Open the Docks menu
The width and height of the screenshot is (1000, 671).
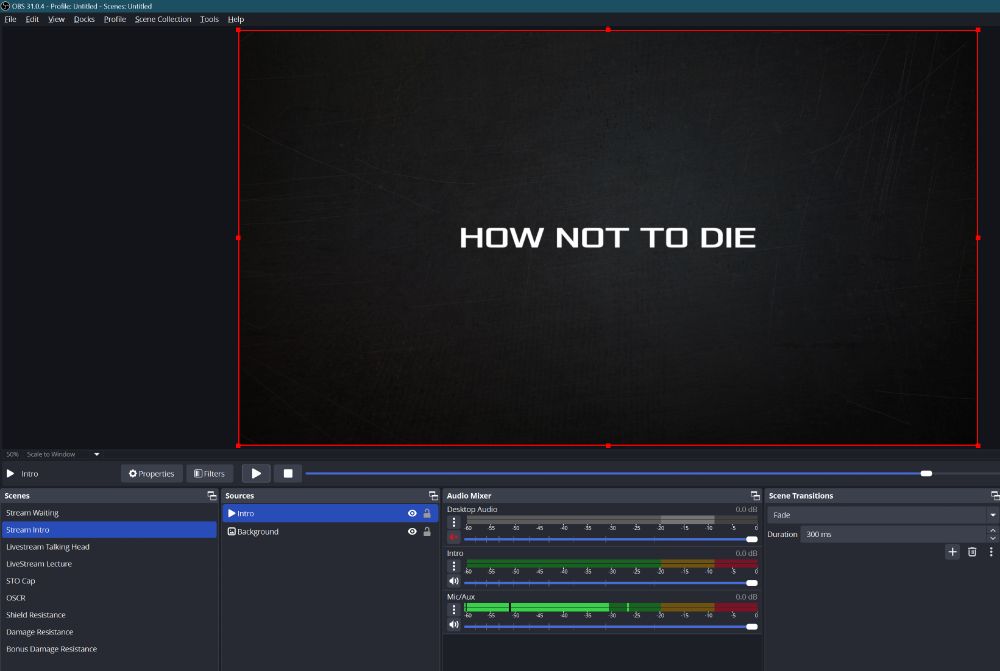[84, 19]
